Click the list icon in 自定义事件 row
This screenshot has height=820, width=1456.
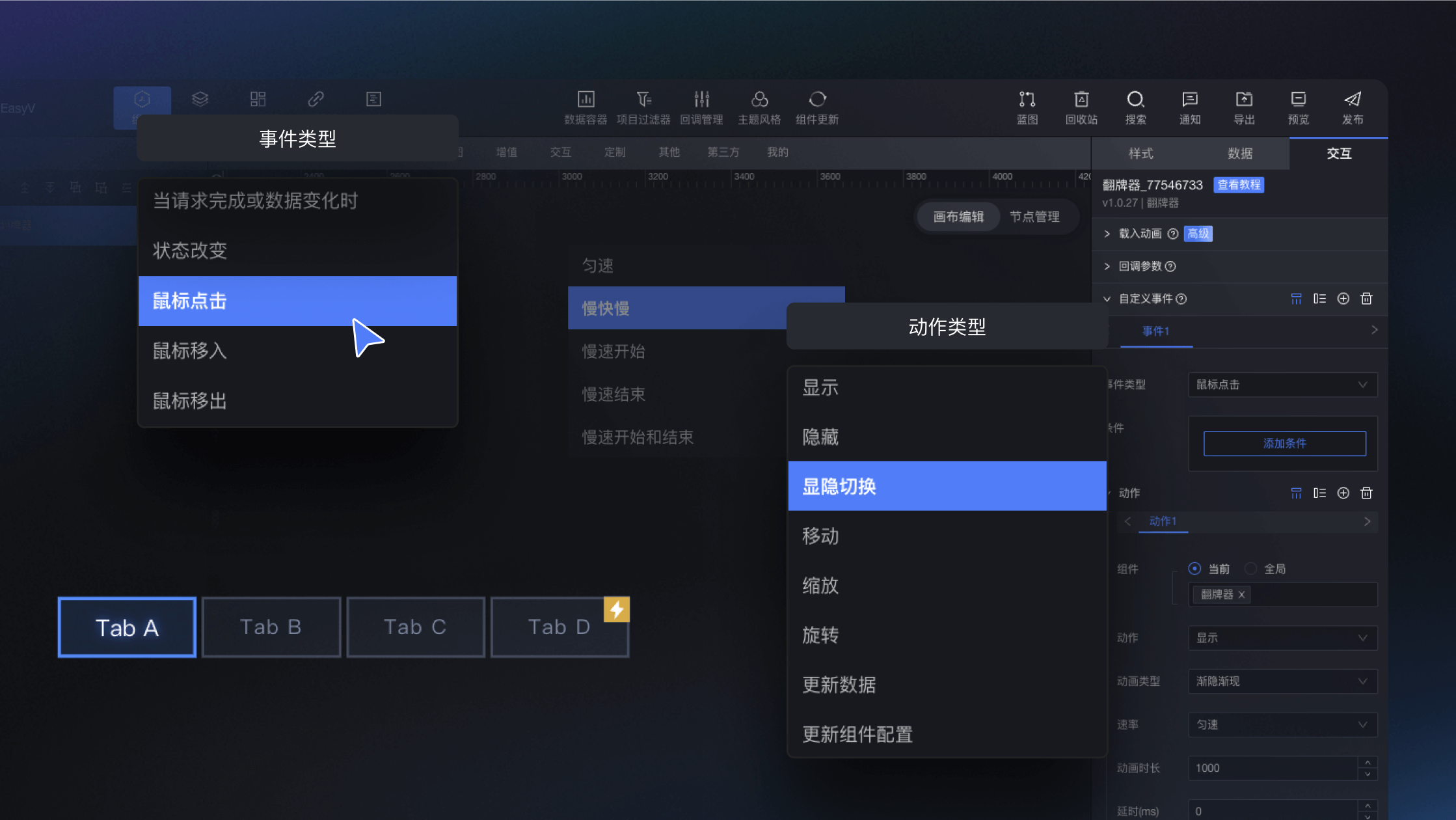pos(1319,299)
